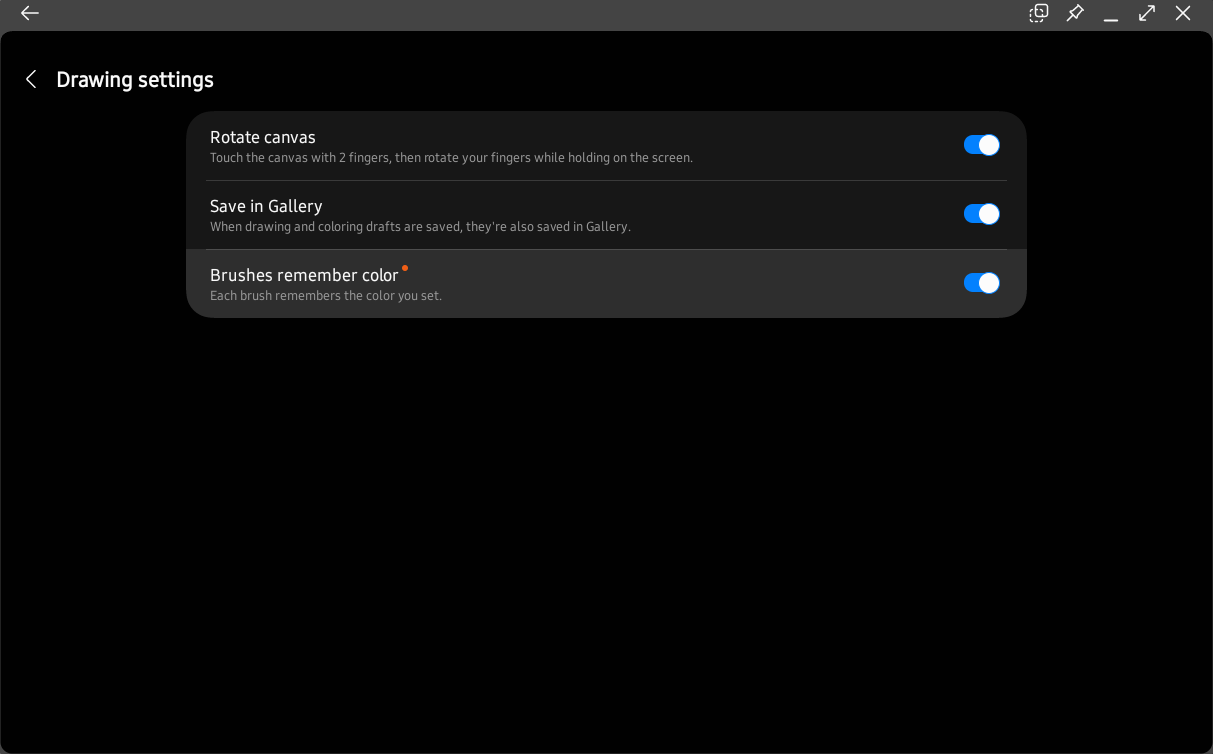
Task: Click the pin window icon
Action: coord(1075,13)
